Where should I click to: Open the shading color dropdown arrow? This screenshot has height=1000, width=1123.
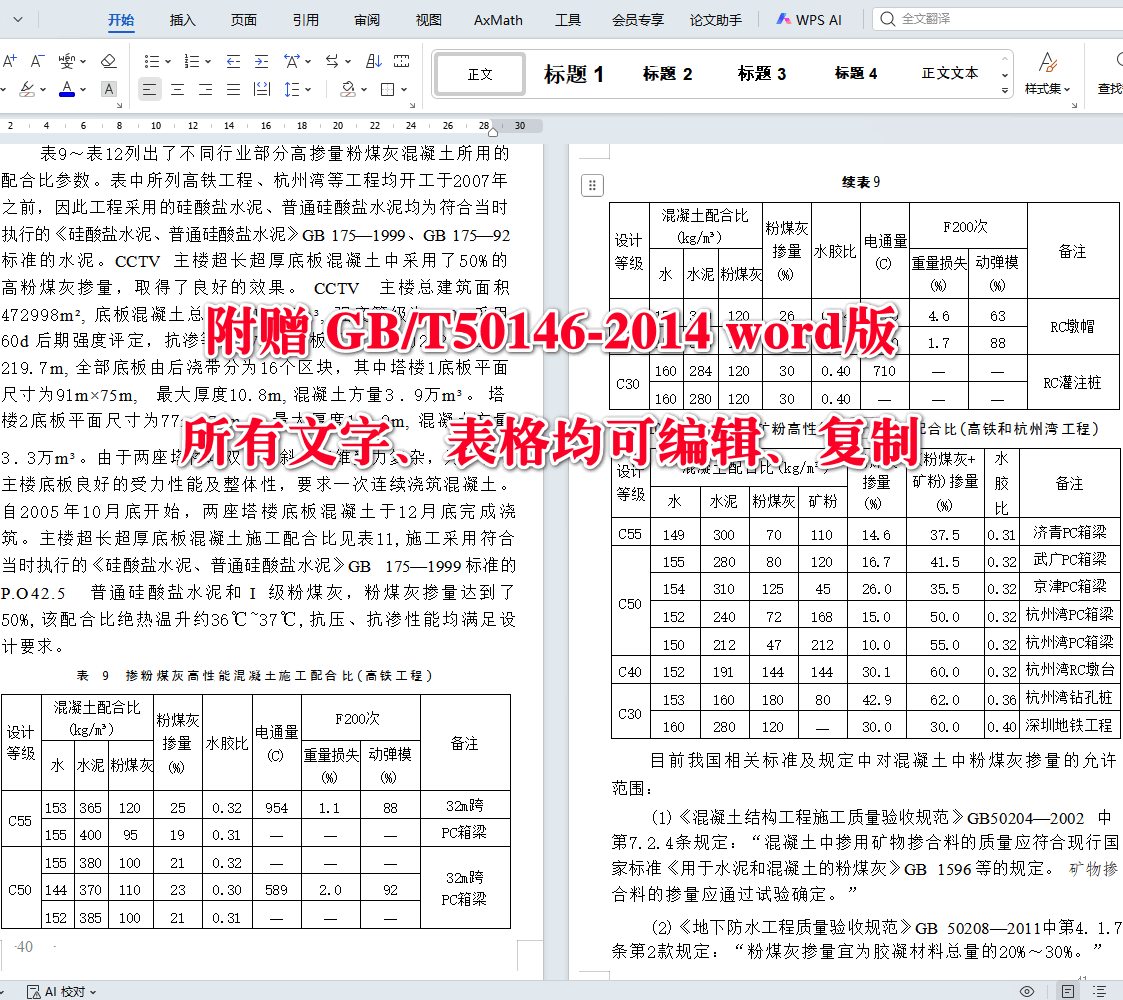[x=364, y=90]
